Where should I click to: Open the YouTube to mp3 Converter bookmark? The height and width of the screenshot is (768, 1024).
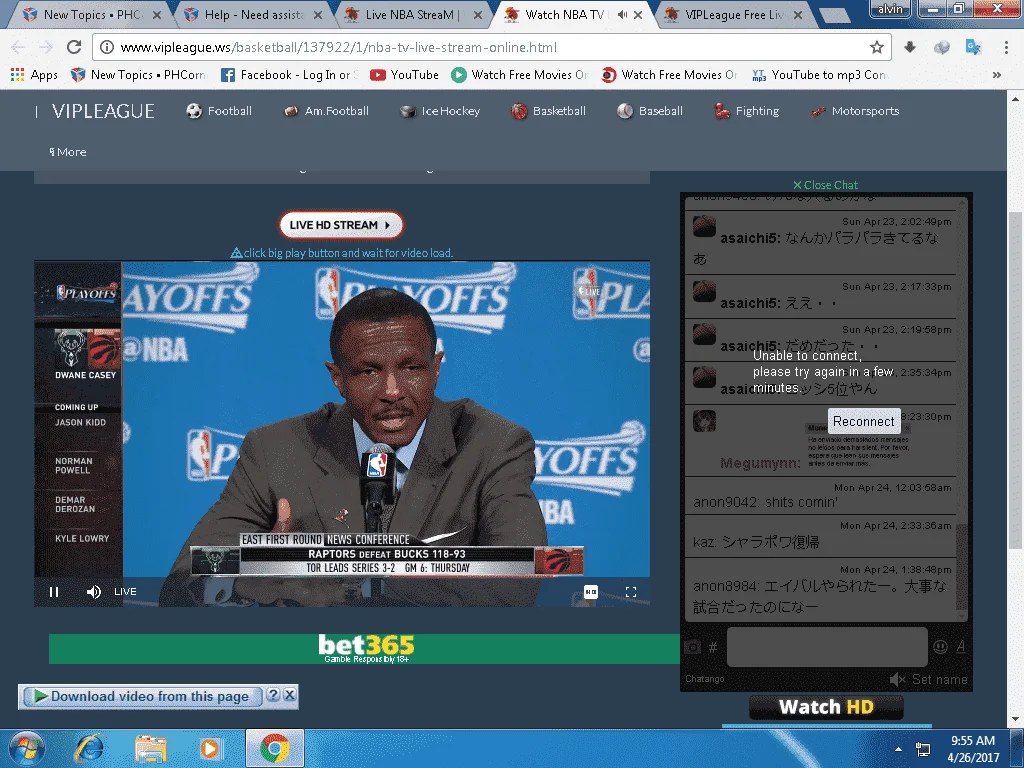point(820,74)
